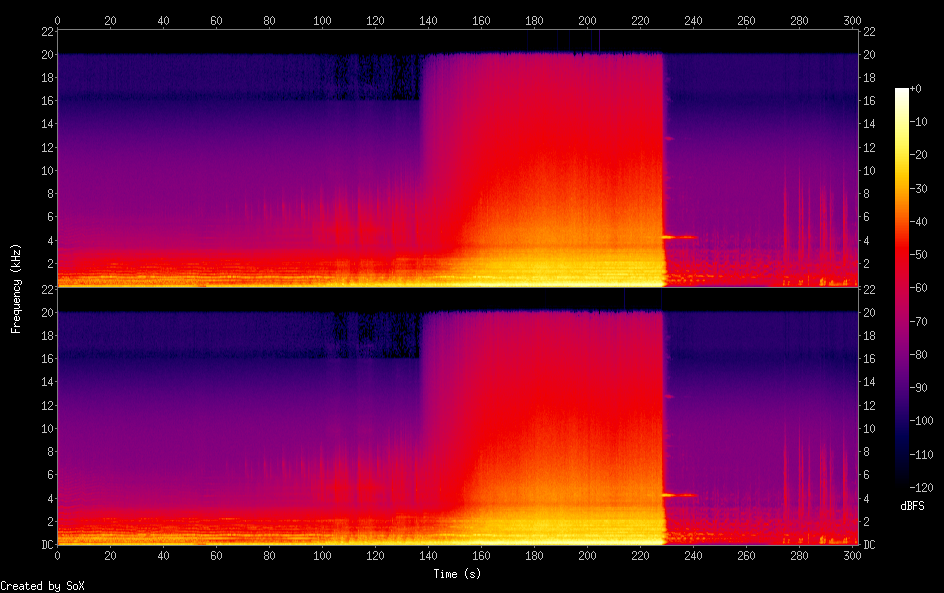
Task: Click the 'DC' label on the lower left axis
Action: tap(44, 544)
